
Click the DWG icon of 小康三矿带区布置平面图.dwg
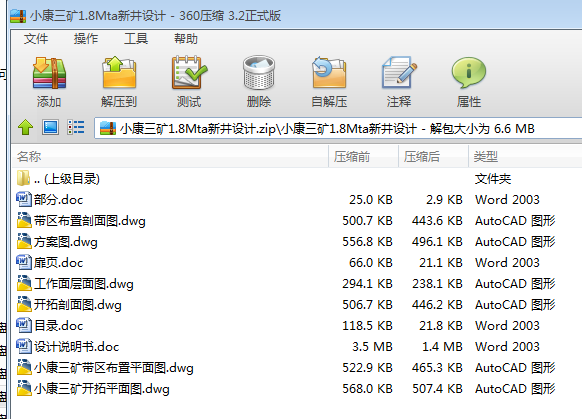[24, 367]
